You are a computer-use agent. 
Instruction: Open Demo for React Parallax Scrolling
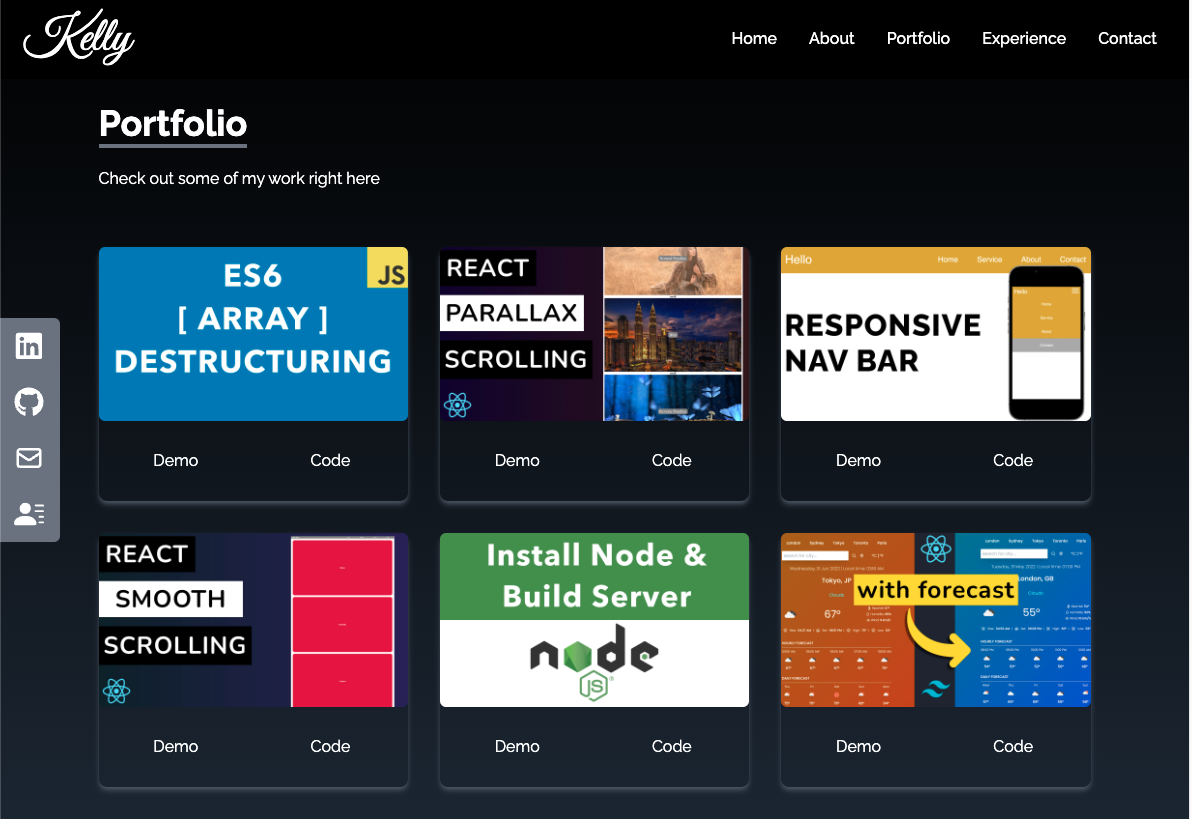517,460
